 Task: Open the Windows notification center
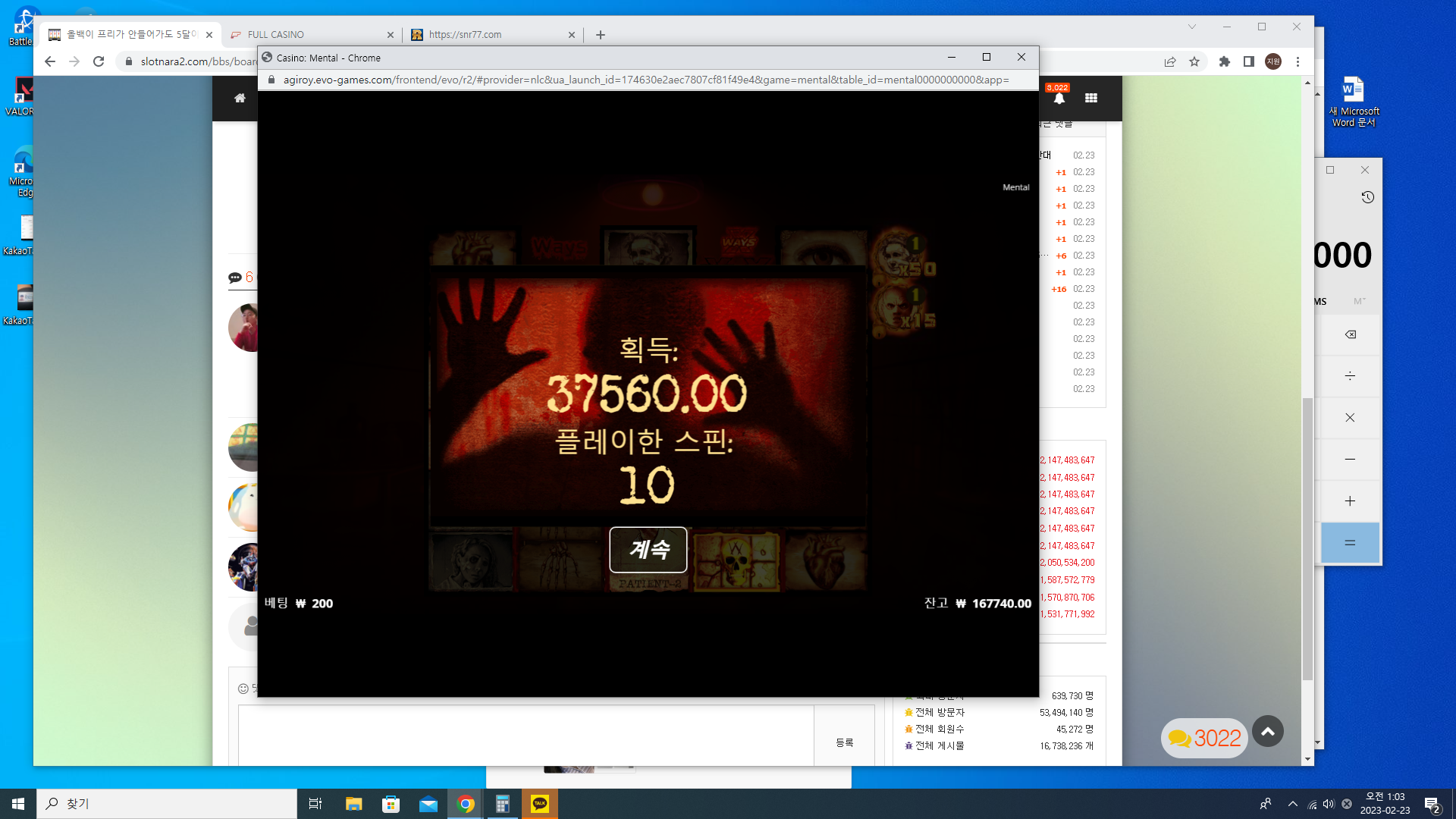click(x=1432, y=805)
